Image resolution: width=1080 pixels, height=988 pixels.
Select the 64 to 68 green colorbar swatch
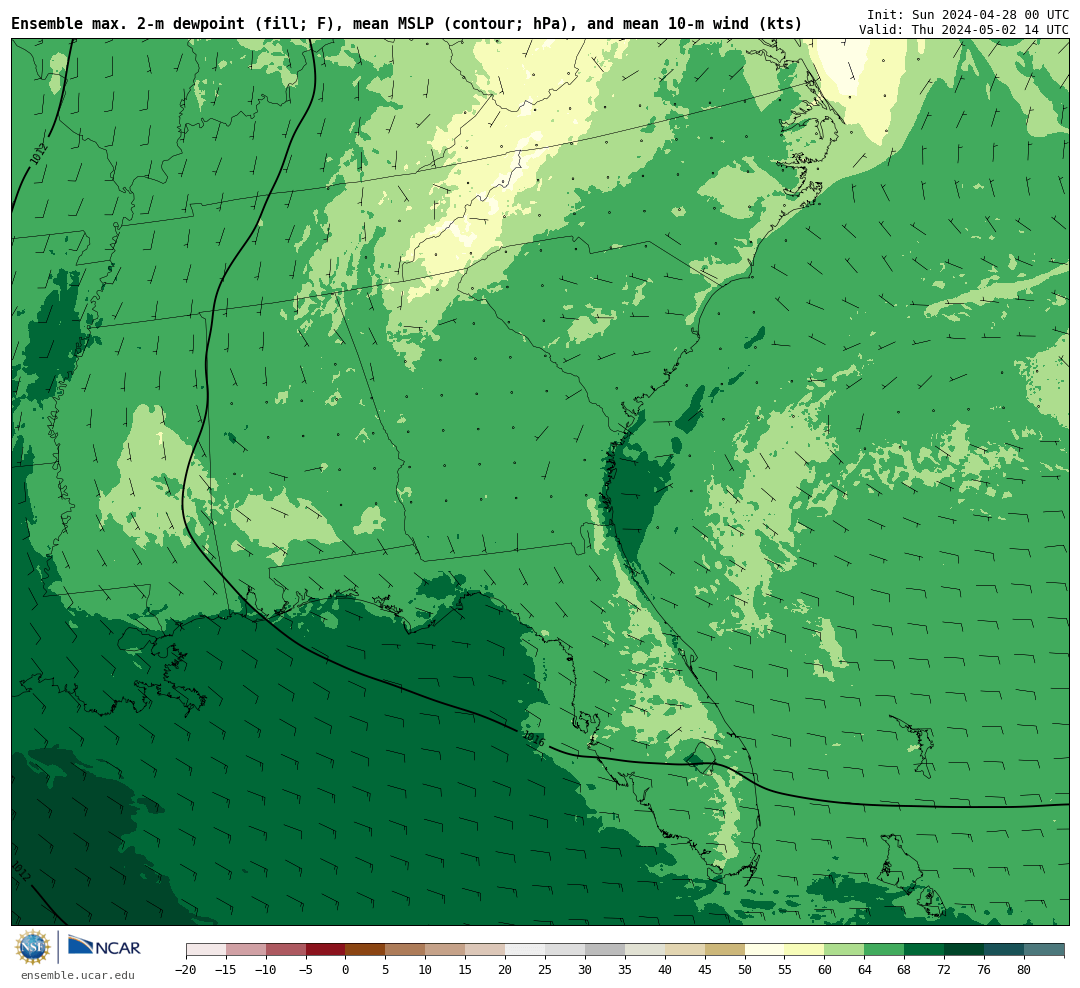pos(885,950)
